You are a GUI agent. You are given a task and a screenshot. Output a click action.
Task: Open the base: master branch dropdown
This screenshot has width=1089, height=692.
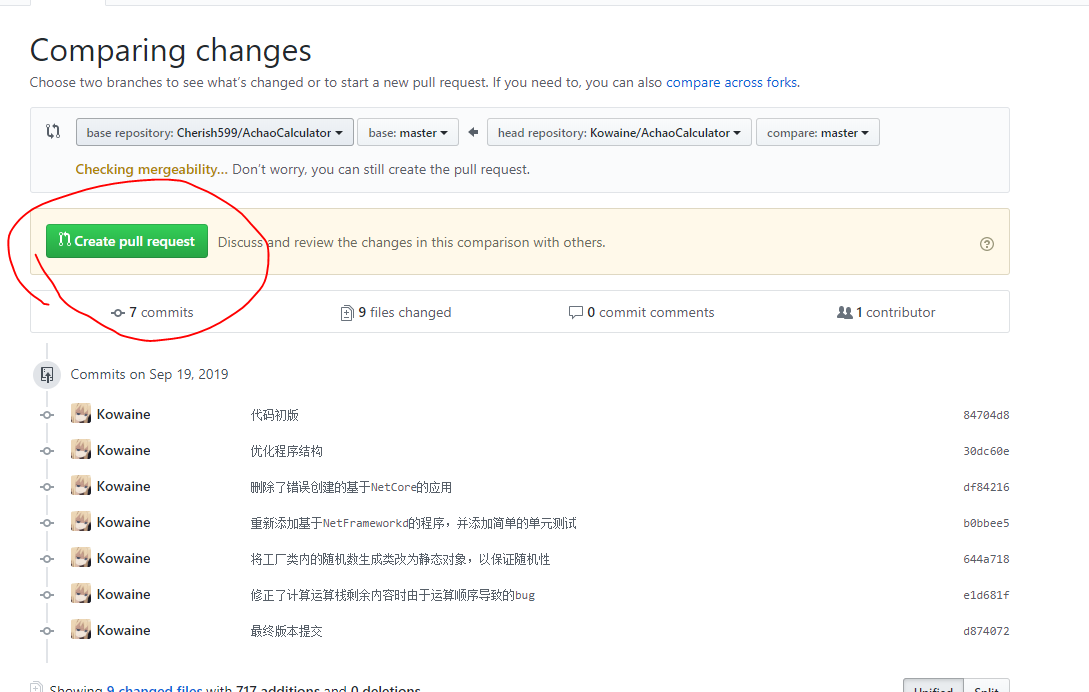coord(408,133)
